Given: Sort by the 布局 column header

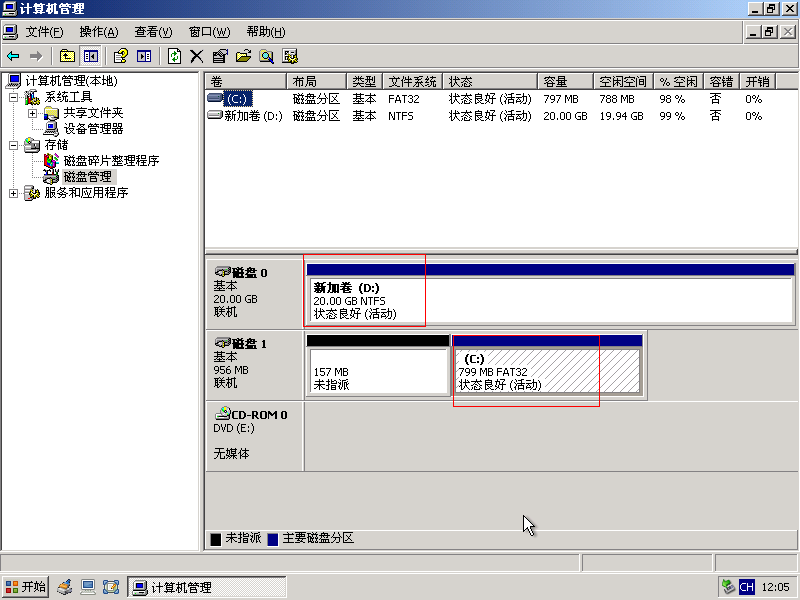Looking at the screenshot, I should 317,81.
